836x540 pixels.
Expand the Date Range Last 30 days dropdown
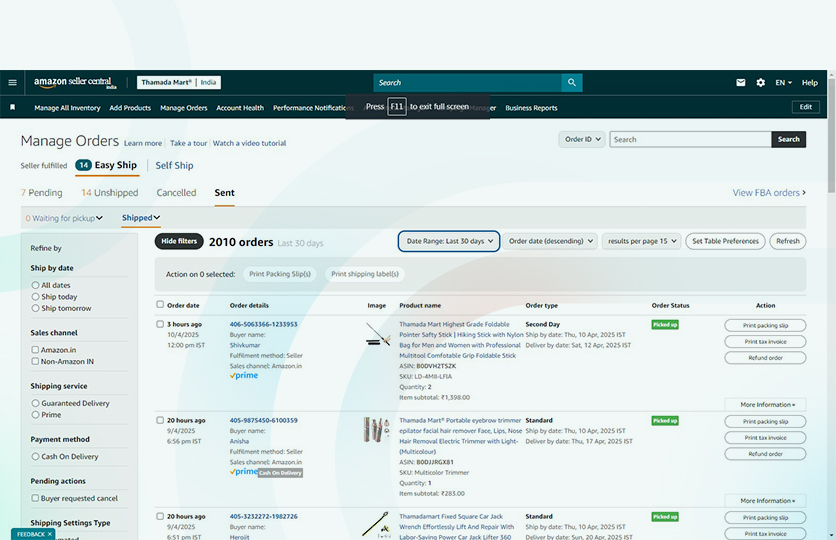(448, 241)
